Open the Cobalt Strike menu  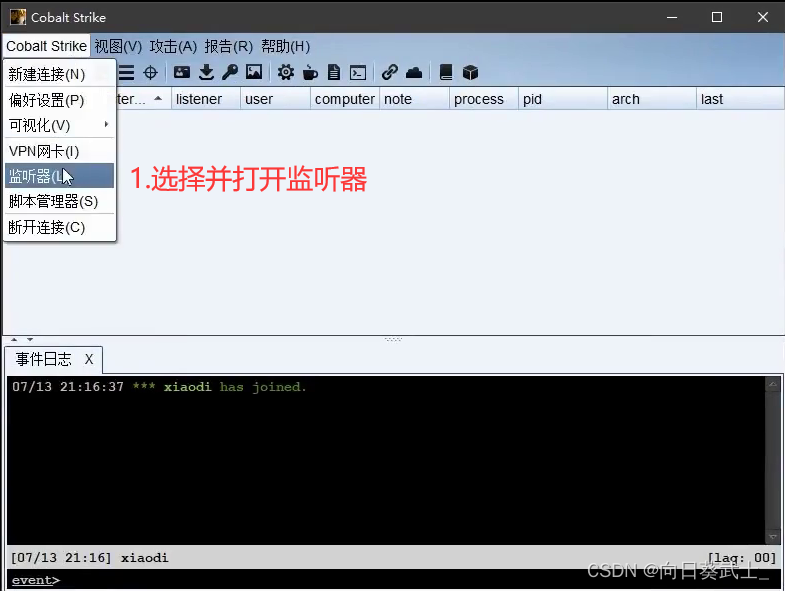coord(47,46)
